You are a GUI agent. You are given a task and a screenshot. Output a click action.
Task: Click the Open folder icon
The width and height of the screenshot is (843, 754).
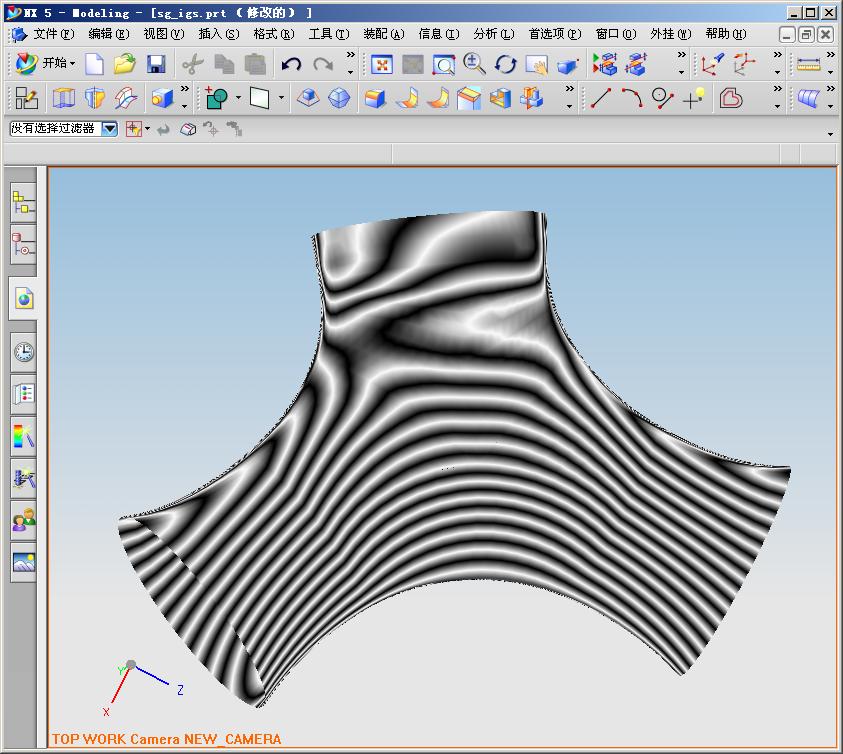click(125, 64)
